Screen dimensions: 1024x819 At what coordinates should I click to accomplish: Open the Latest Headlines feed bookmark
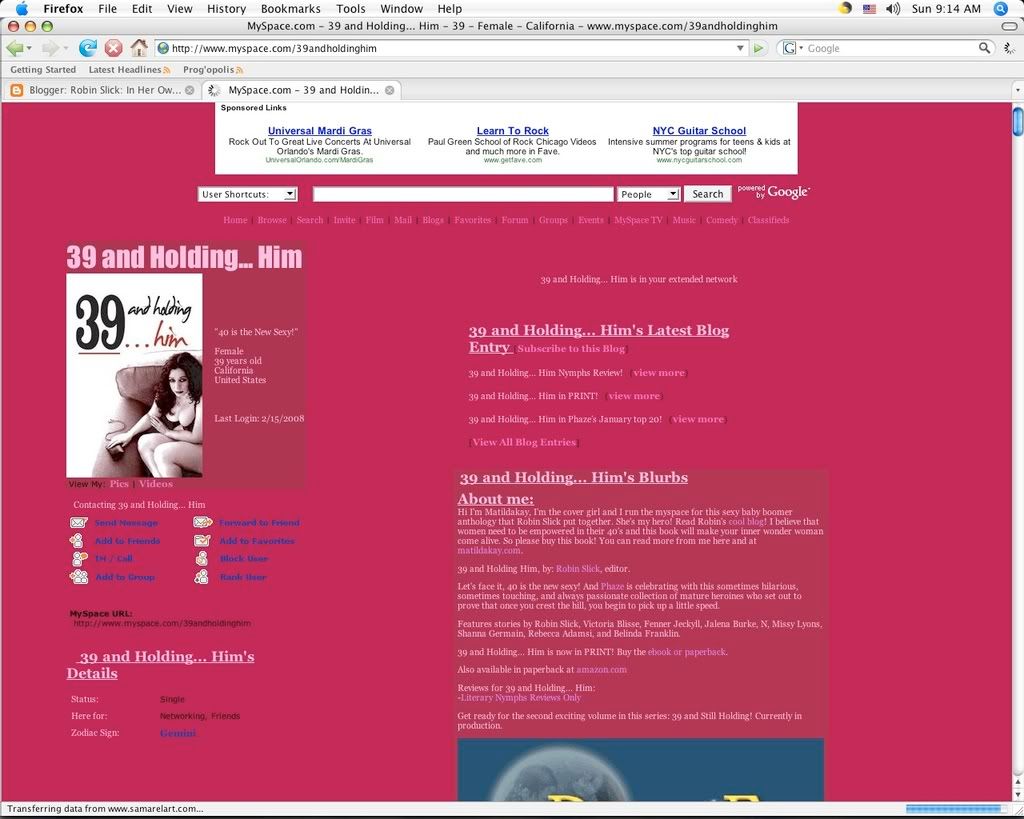129,69
